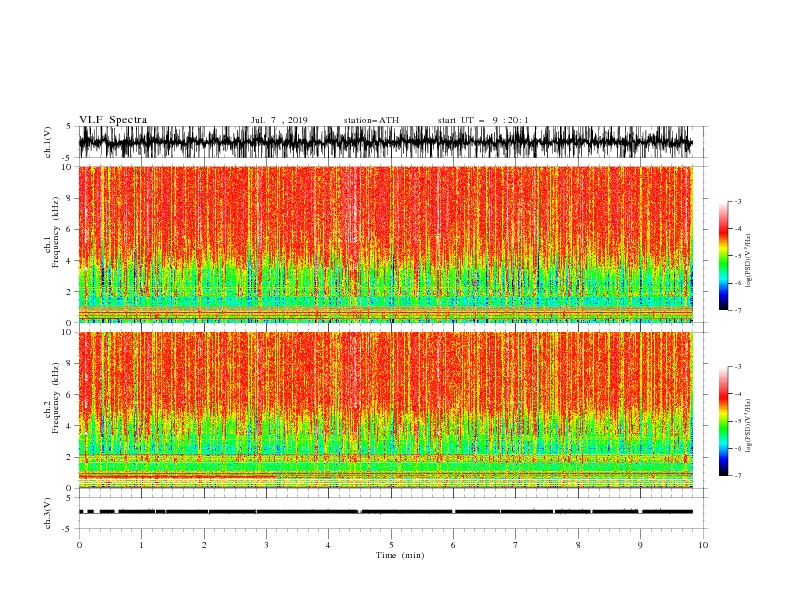The image size is (792, 612).
Task: Click time axis tick label '1'
Action: click(x=141, y=545)
